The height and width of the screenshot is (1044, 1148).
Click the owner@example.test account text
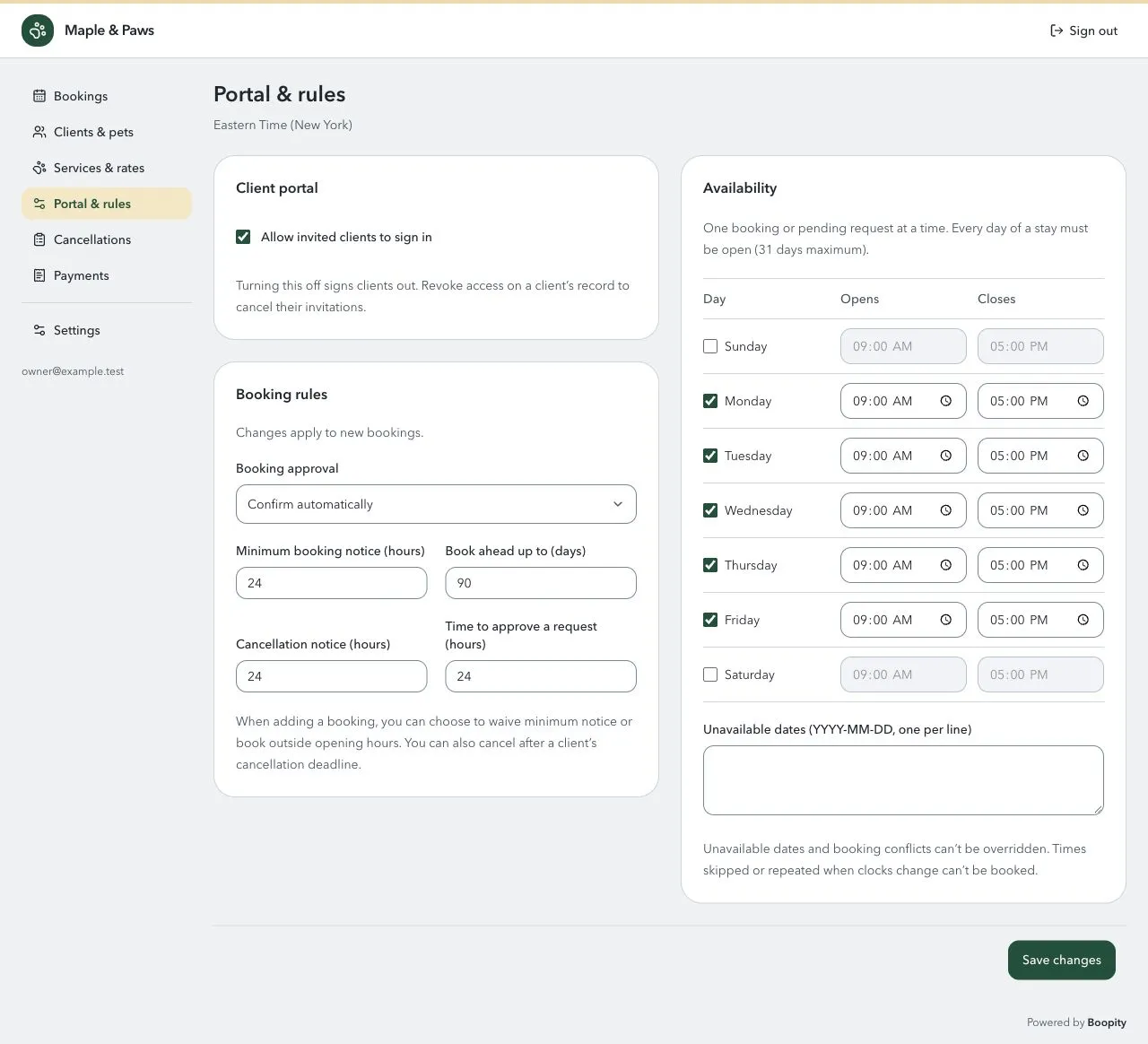click(73, 371)
